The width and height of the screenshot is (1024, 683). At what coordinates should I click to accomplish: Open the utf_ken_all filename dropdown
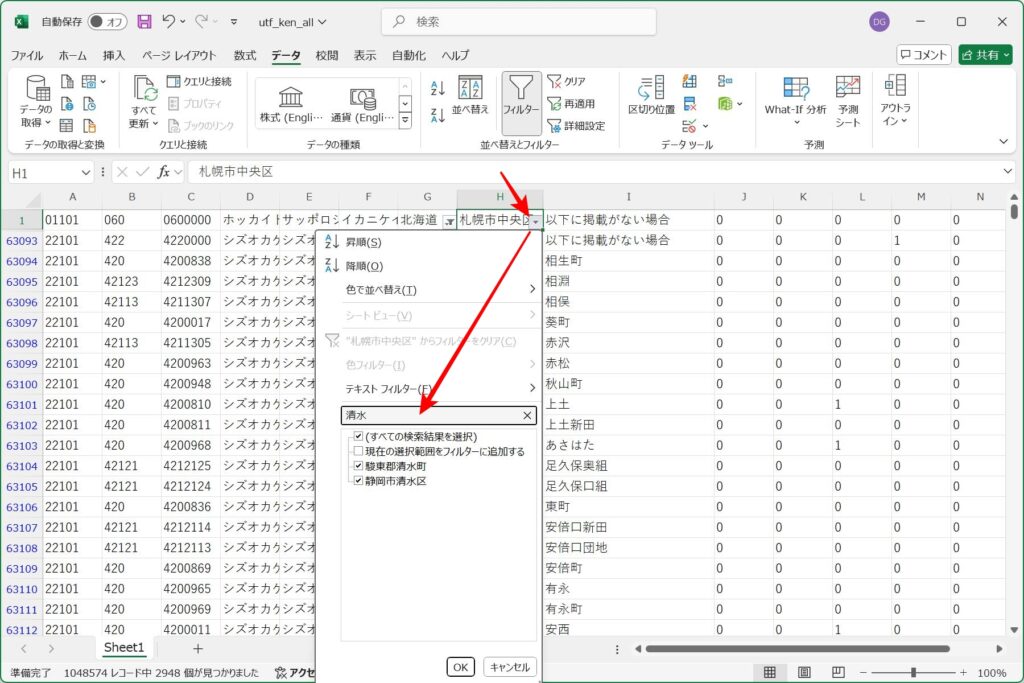(x=321, y=22)
